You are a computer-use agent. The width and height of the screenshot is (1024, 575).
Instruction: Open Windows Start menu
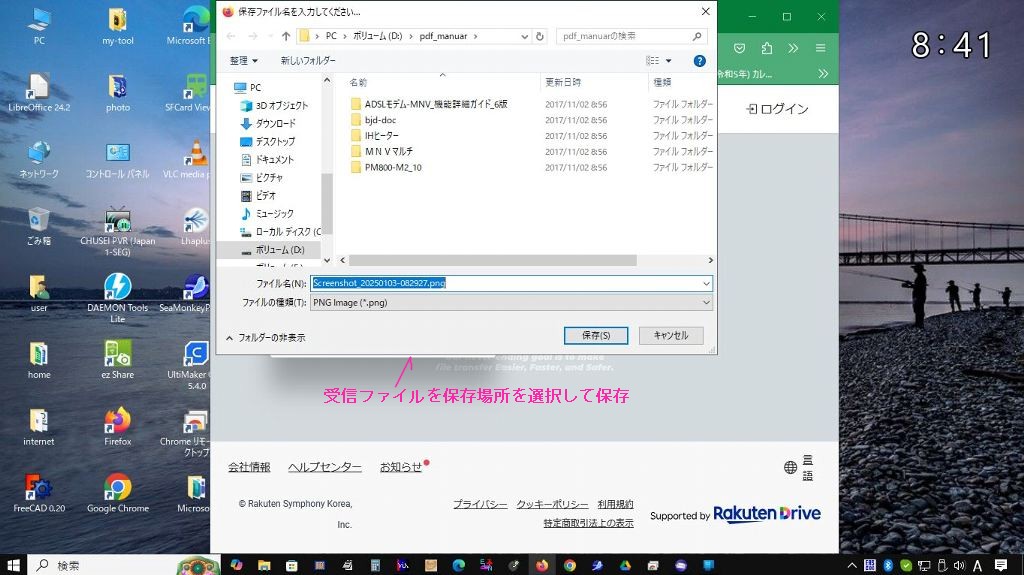pos(13,565)
